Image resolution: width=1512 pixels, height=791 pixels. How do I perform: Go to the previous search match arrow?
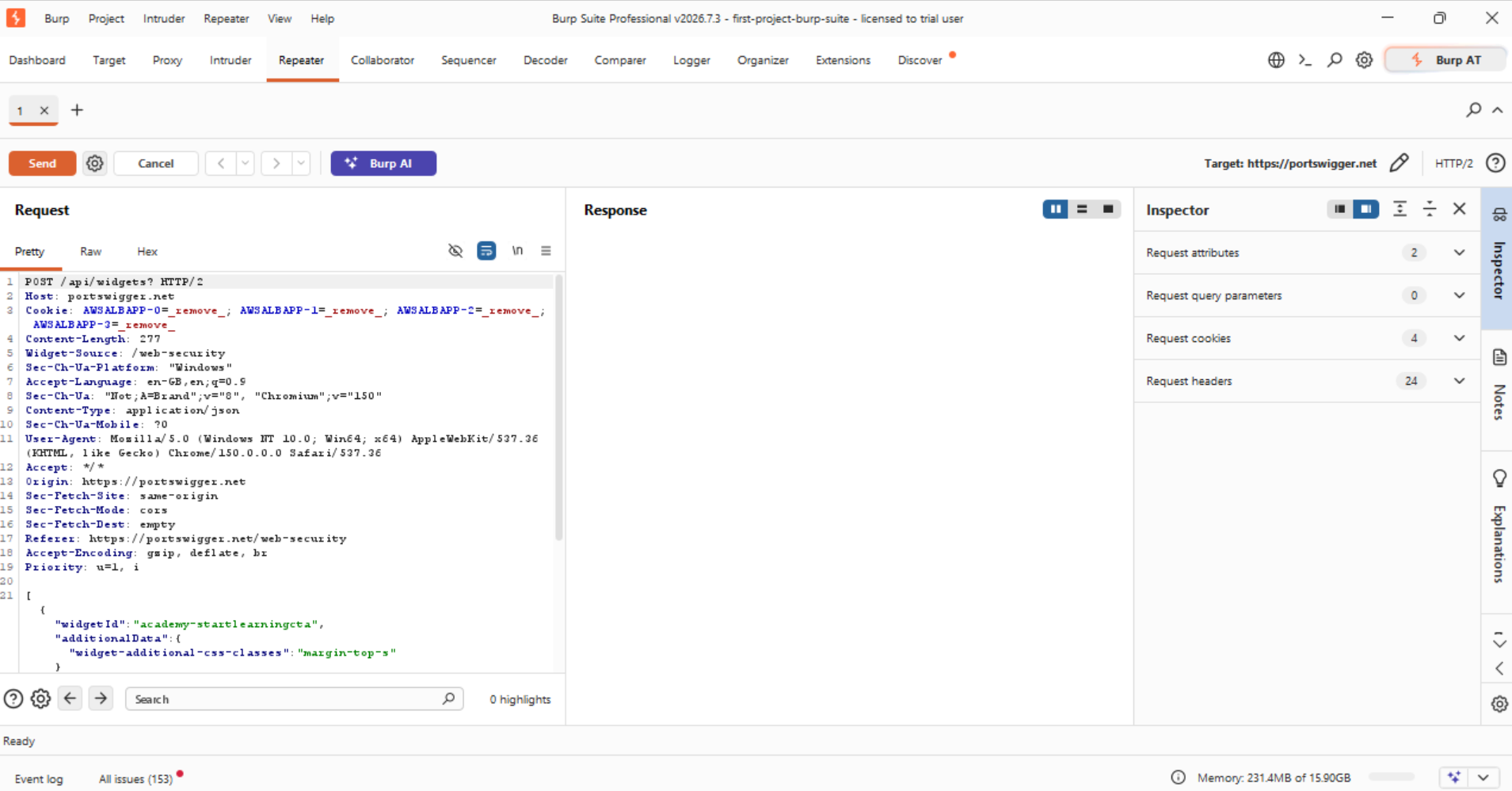pyautogui.click(x=70, y=698)
